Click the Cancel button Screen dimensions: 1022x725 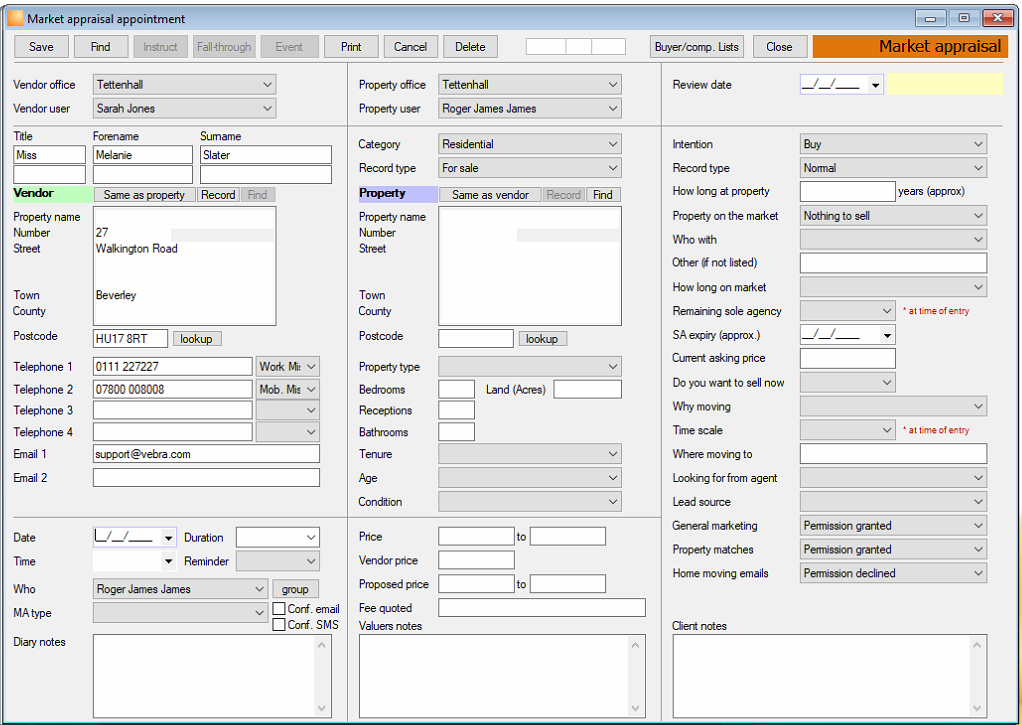point(410,47)
